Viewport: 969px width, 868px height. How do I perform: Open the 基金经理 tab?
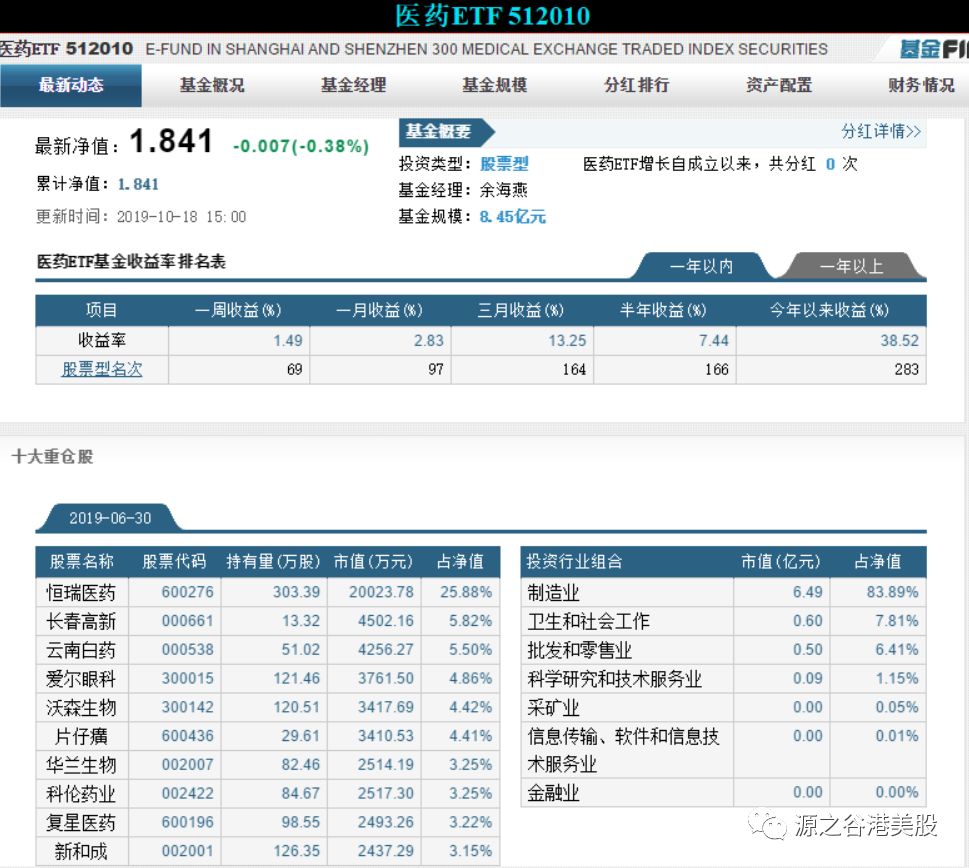(x=353, y=85)
